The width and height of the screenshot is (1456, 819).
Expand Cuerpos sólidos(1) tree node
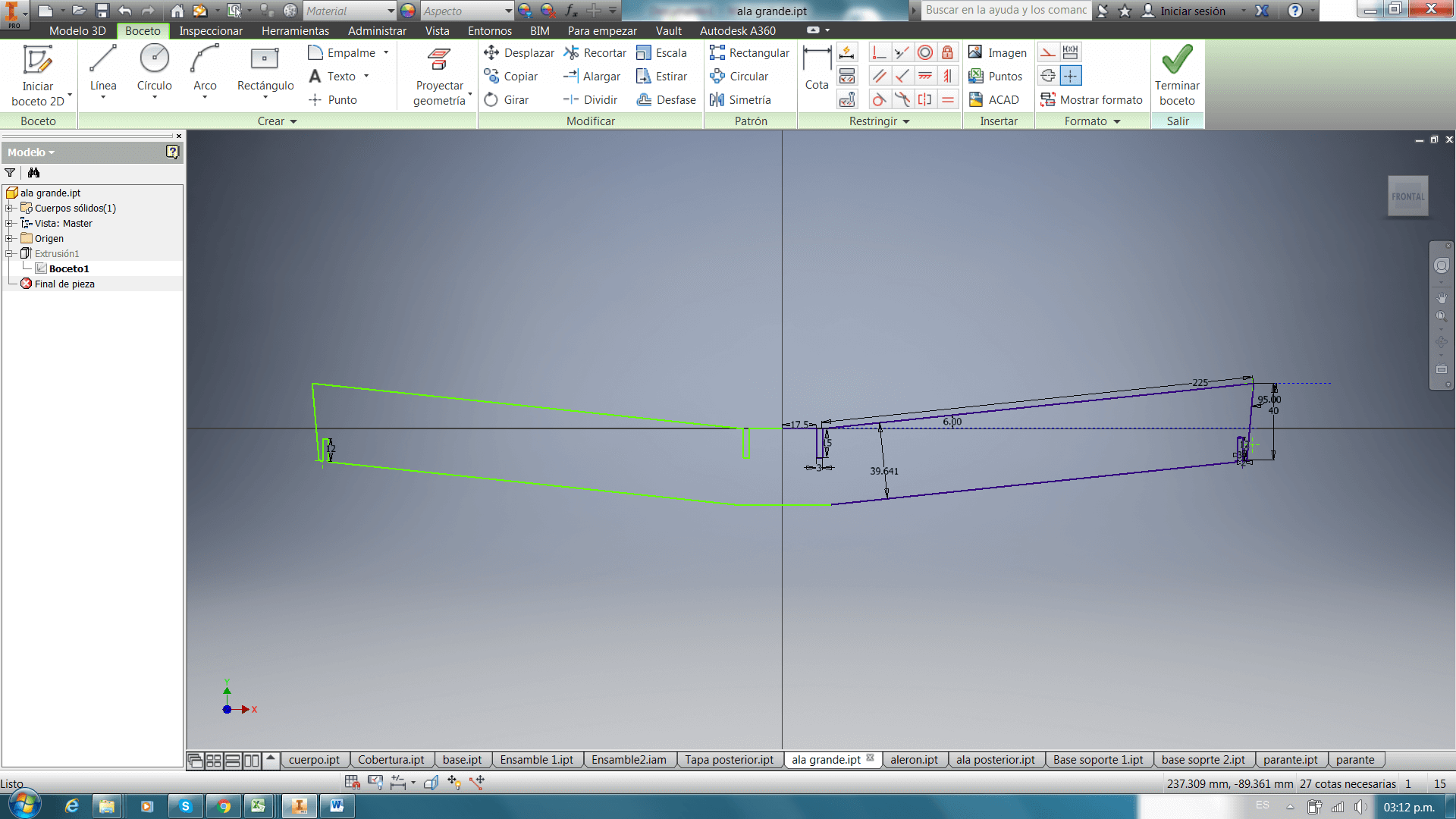point(9,208)
